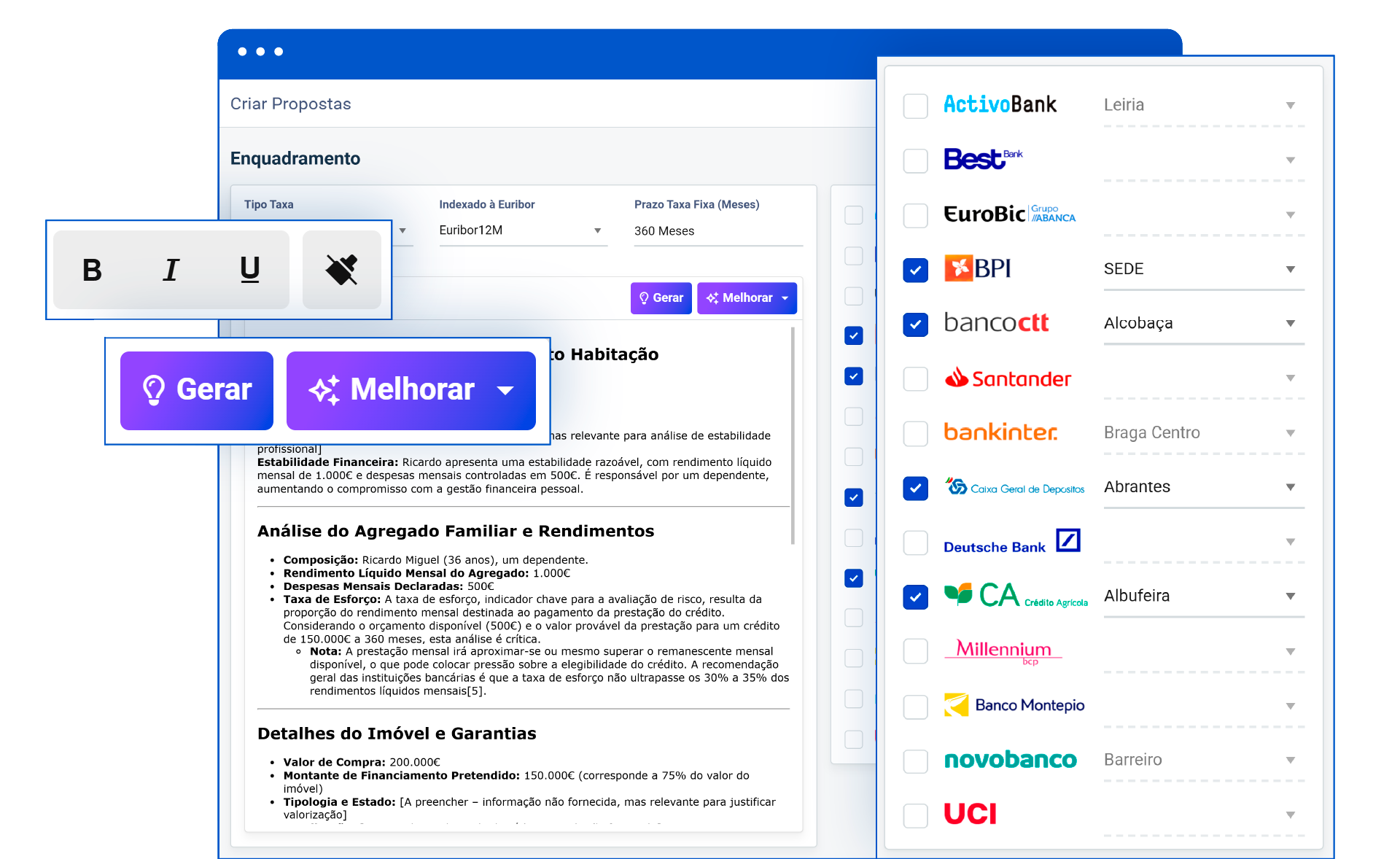Open the novobanco Barreiro dropdown

(1204, 761)
